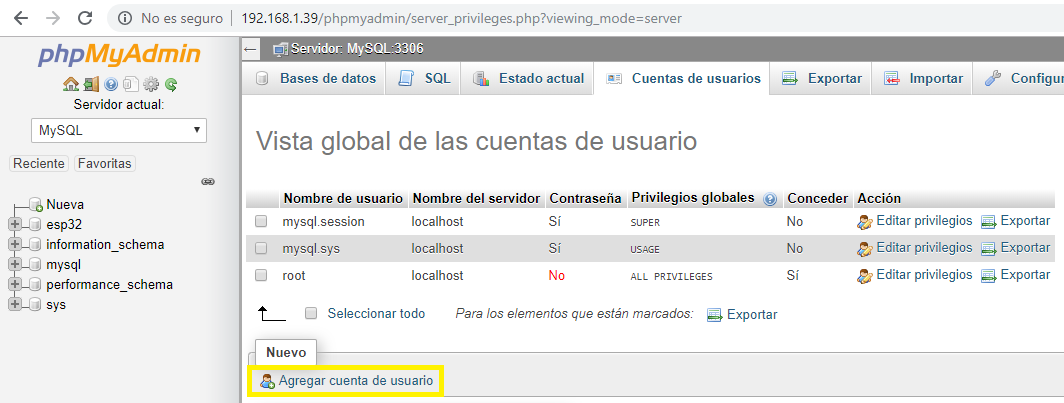Expand the esp32 database tree node
The image size is (1064, 403).
15,225
